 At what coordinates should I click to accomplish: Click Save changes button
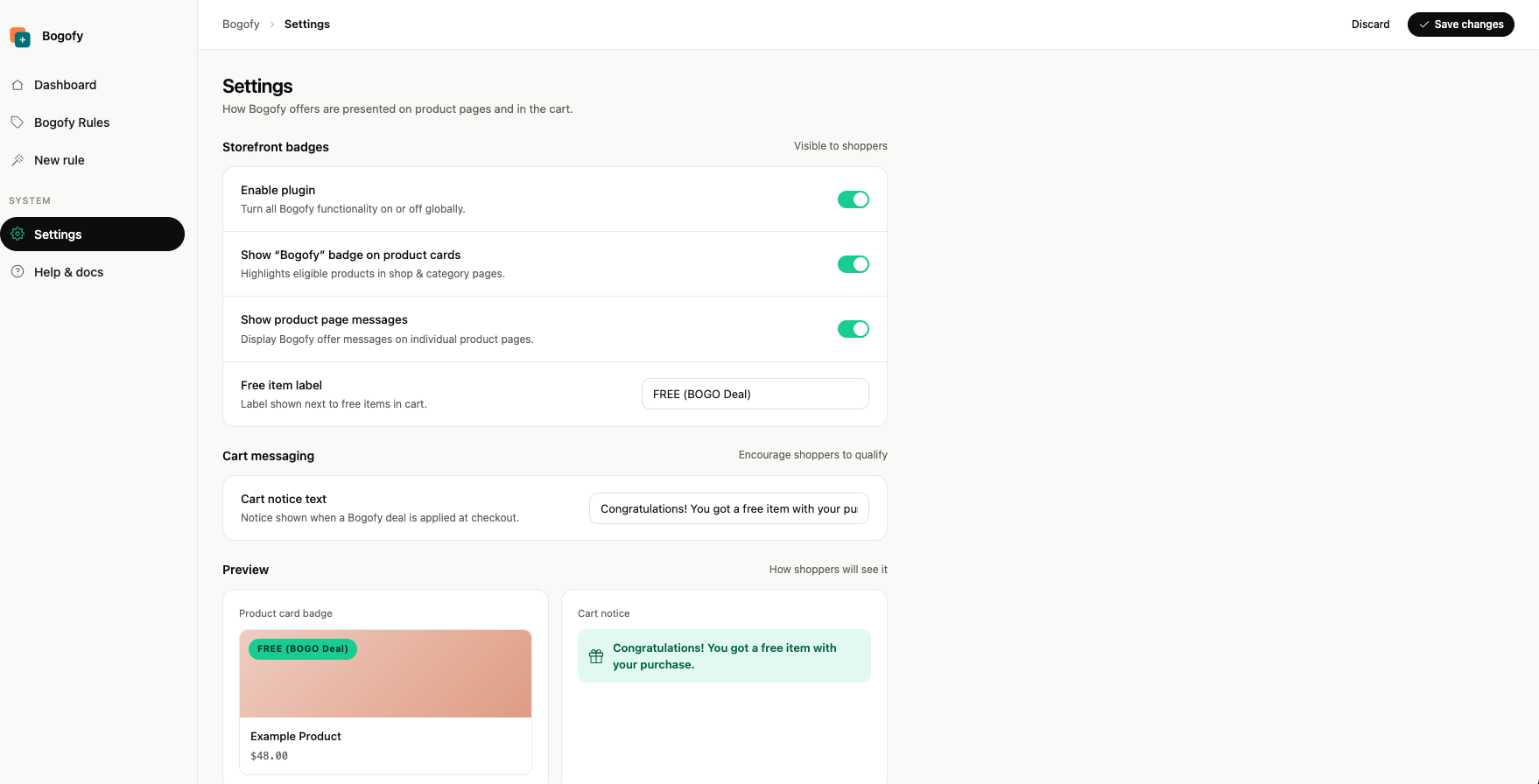(x=1461, y=24)
